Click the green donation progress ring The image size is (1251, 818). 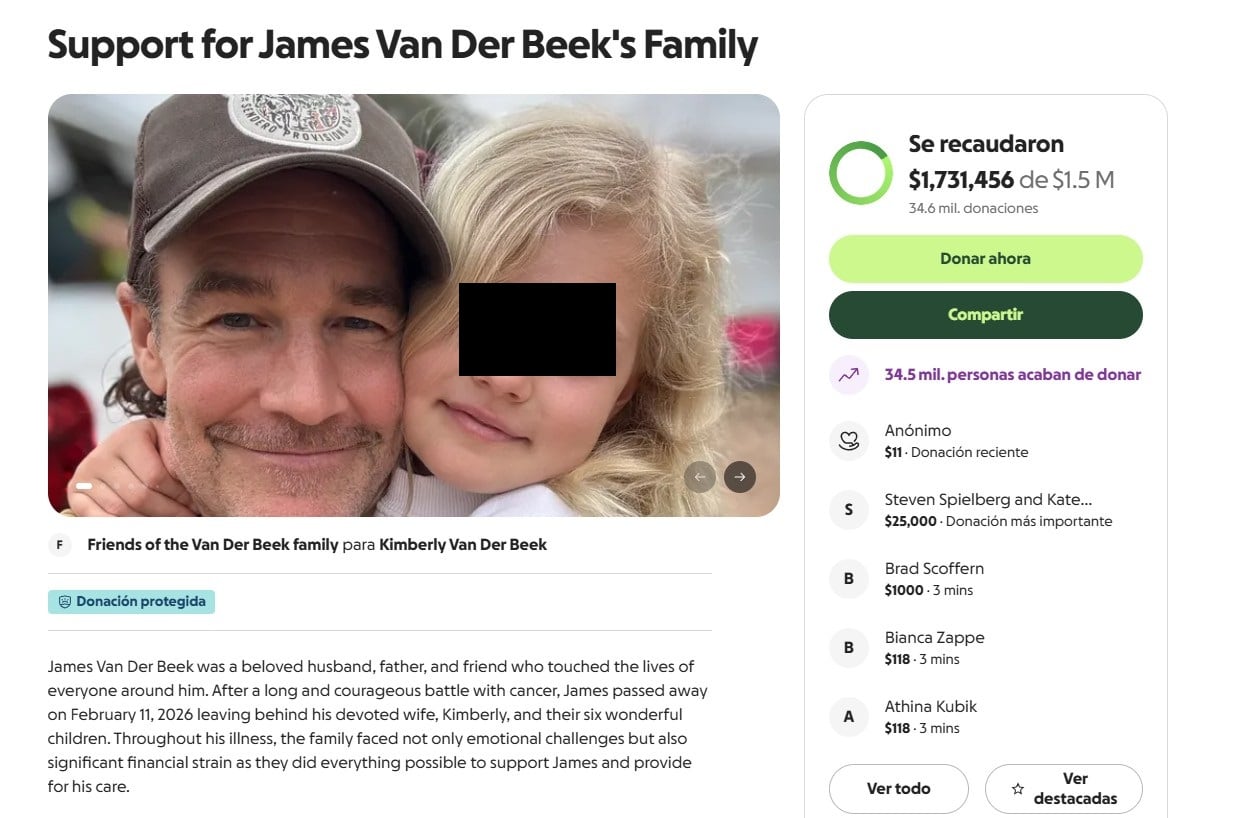pyautogui.click(x=860, y=172)
